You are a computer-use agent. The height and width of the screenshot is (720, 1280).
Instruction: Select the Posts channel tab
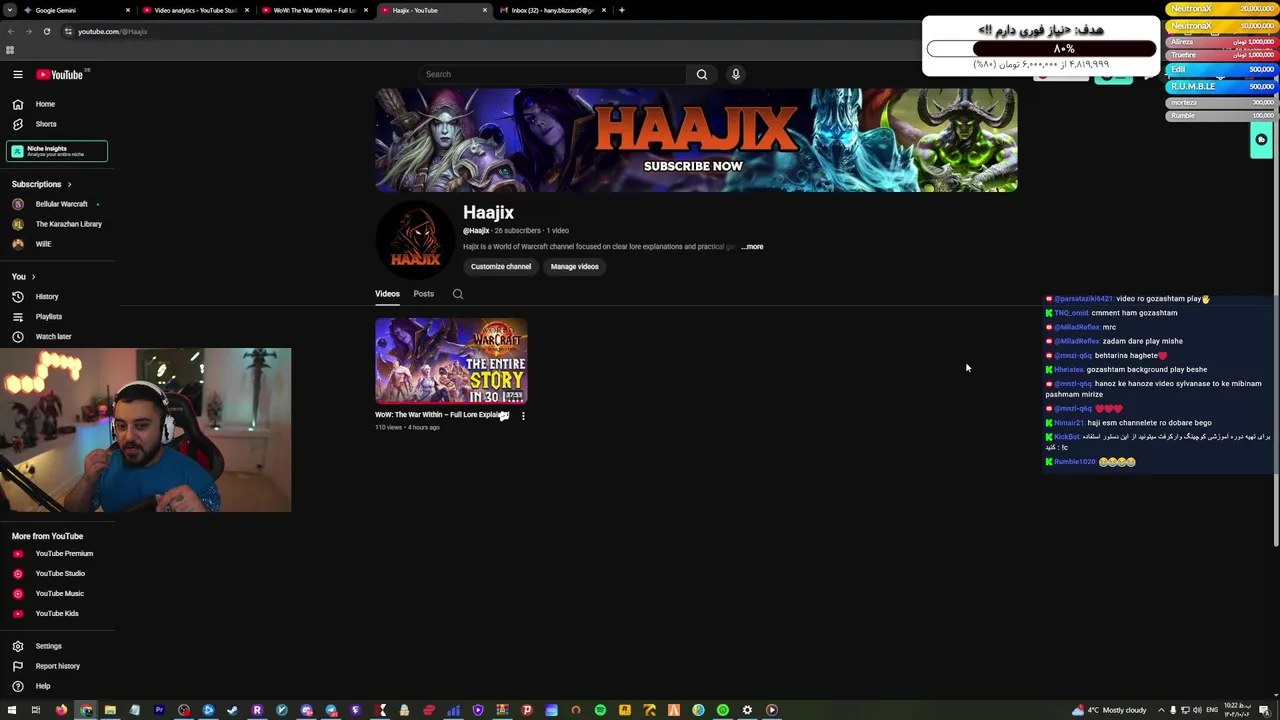click(424, 294)
